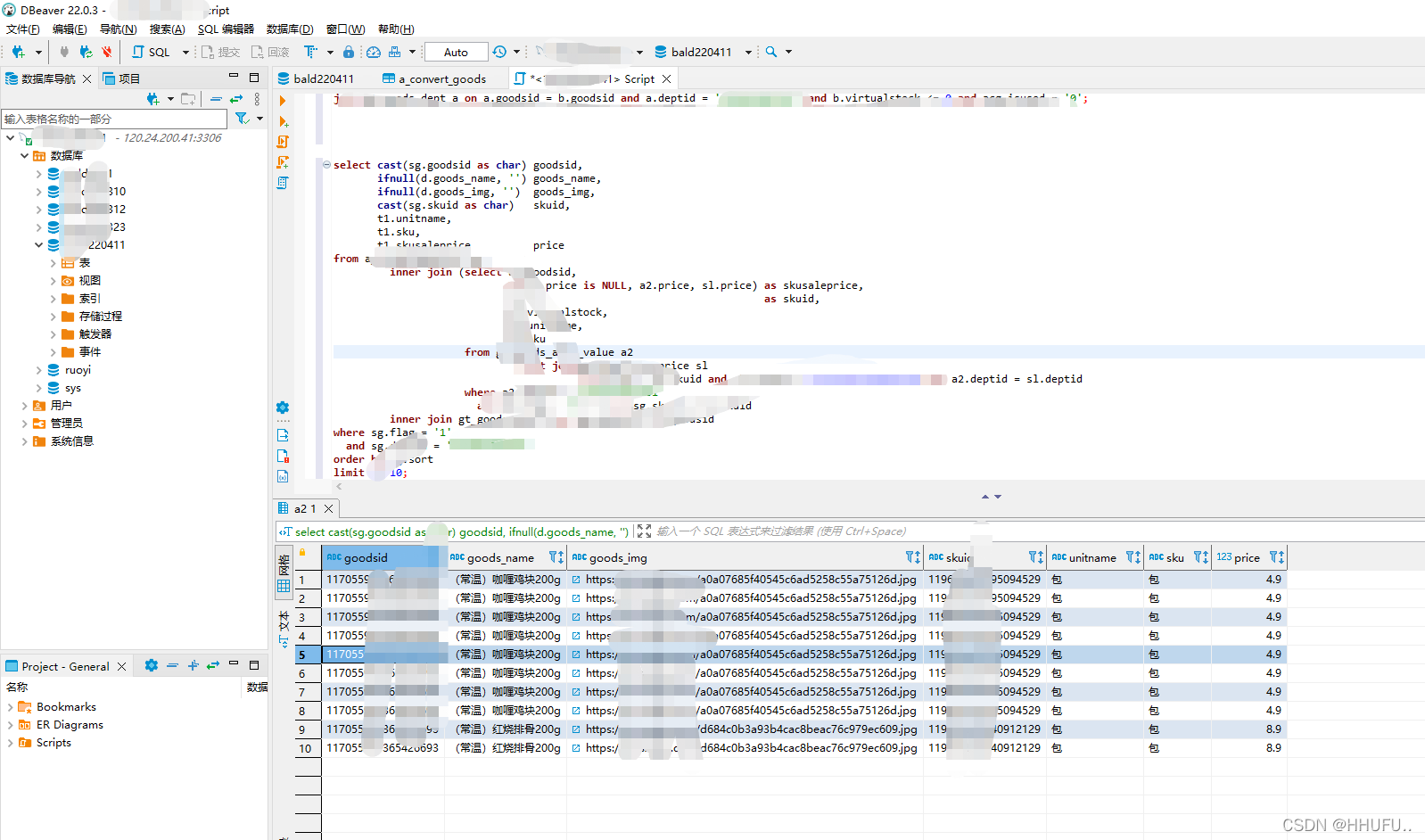The image size is (1425, 840).
Task: Click the disconnect icon in toolbar
Action: coord(107,52)
